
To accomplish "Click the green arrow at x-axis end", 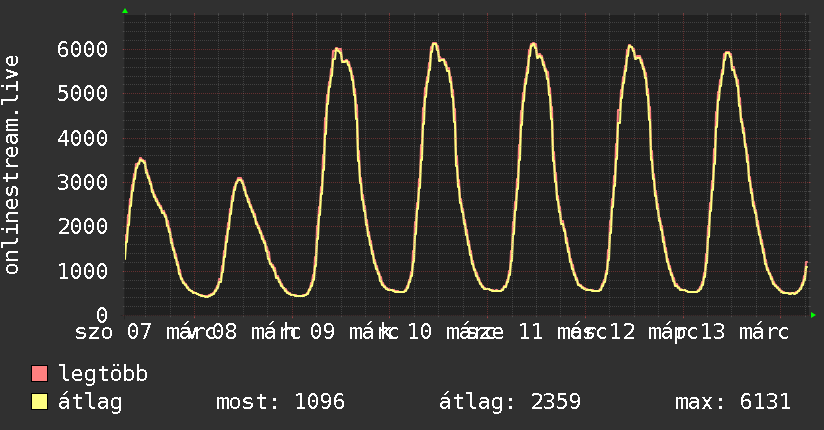I will point(813,315).
